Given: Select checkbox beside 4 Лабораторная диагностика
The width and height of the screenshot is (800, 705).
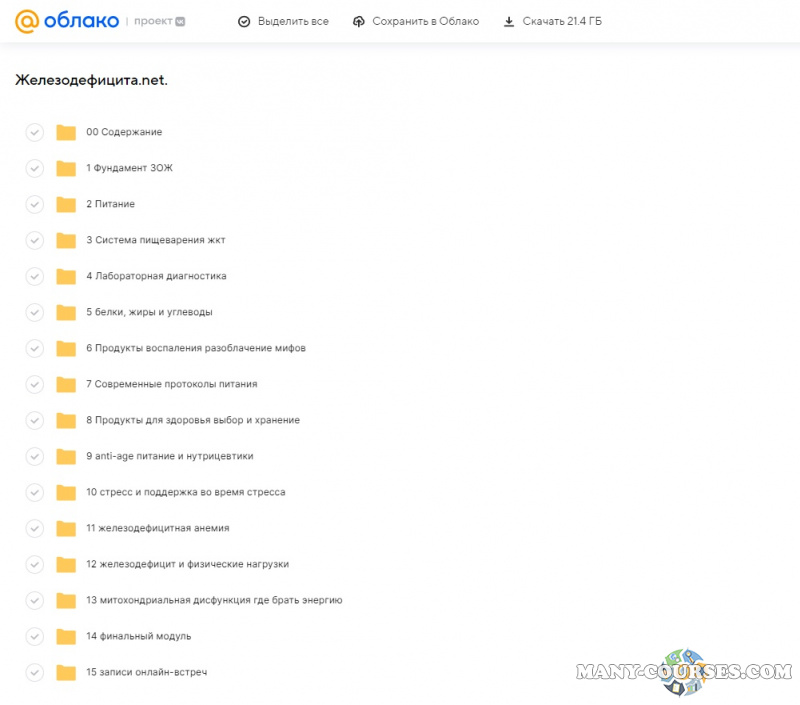Looking at the screenshot, I should coord(35,276).
